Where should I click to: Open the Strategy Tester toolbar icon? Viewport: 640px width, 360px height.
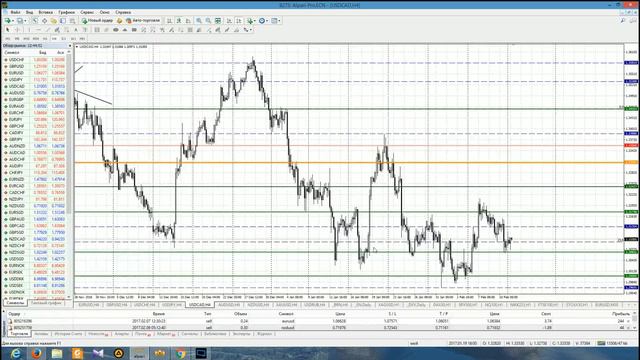tap(73, 20)
